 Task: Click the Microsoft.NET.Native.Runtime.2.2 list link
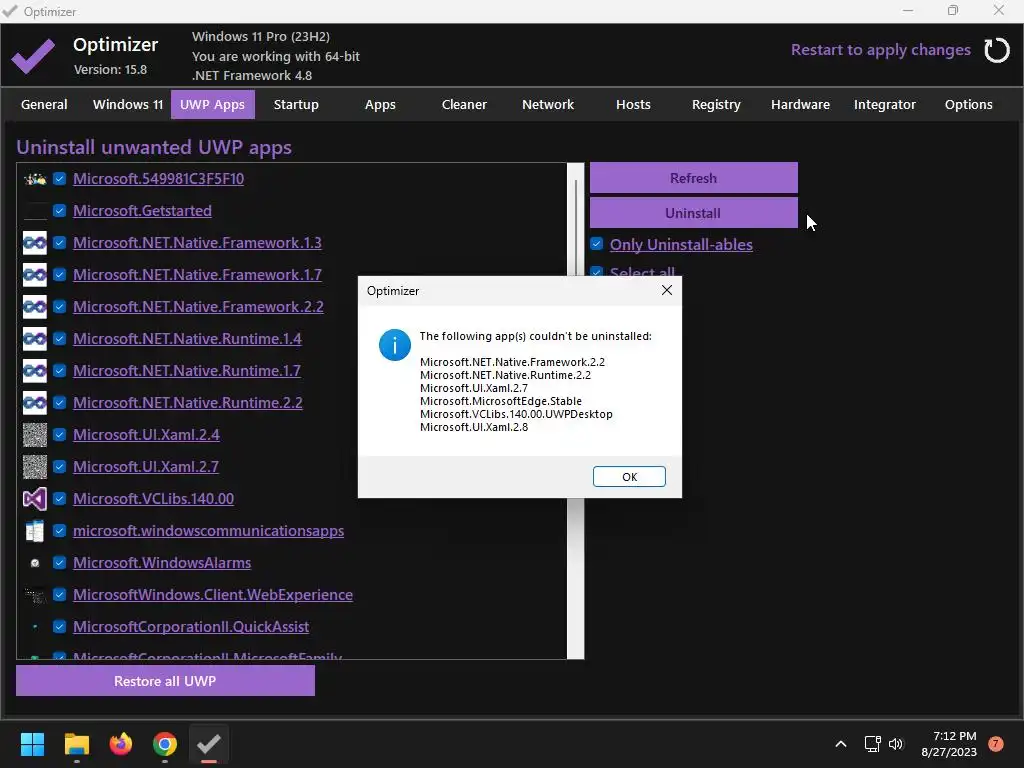[x=188, y=403]
